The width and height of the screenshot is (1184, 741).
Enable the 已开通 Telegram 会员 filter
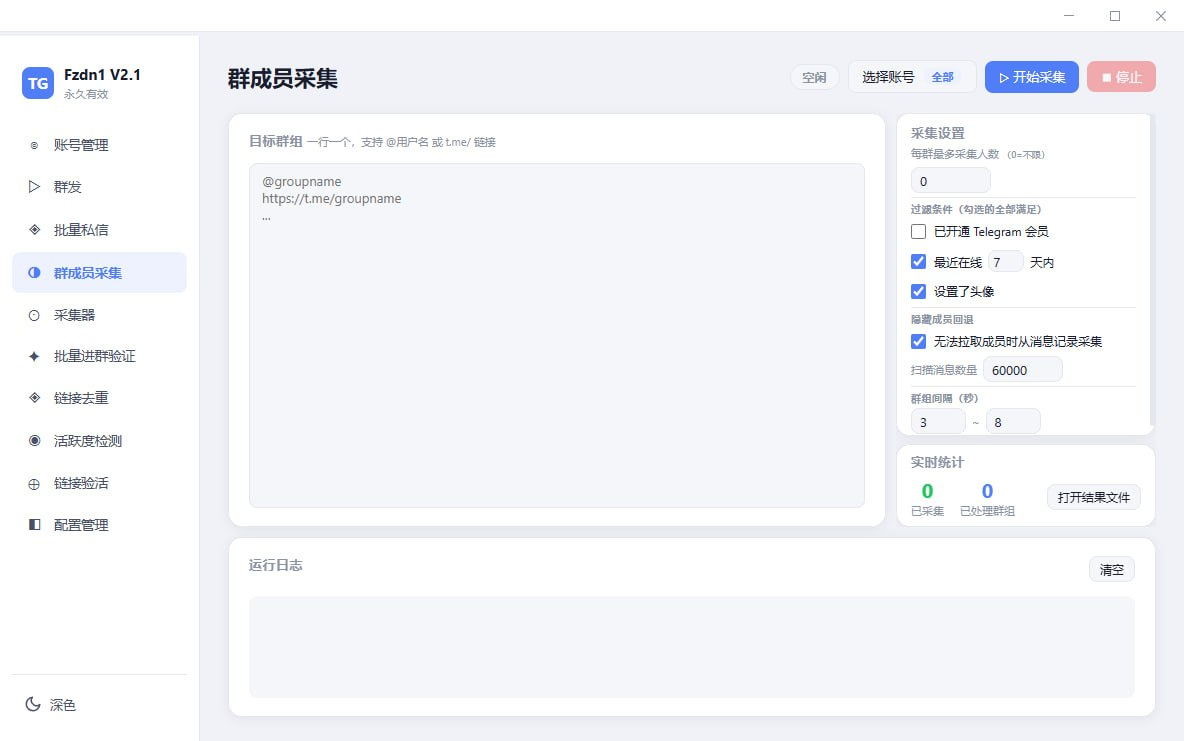pos(918,231)
